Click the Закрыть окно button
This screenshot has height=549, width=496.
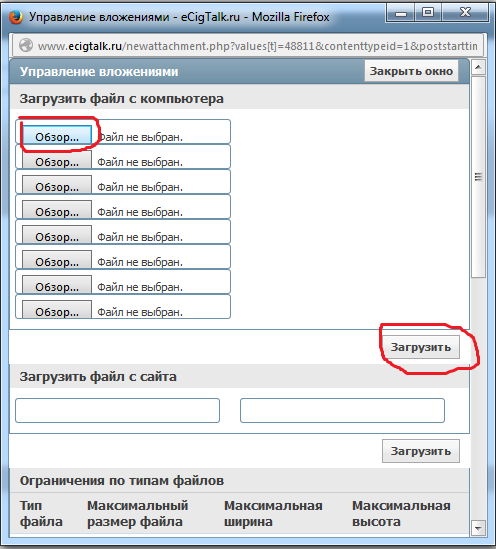(x=411, y=71)
